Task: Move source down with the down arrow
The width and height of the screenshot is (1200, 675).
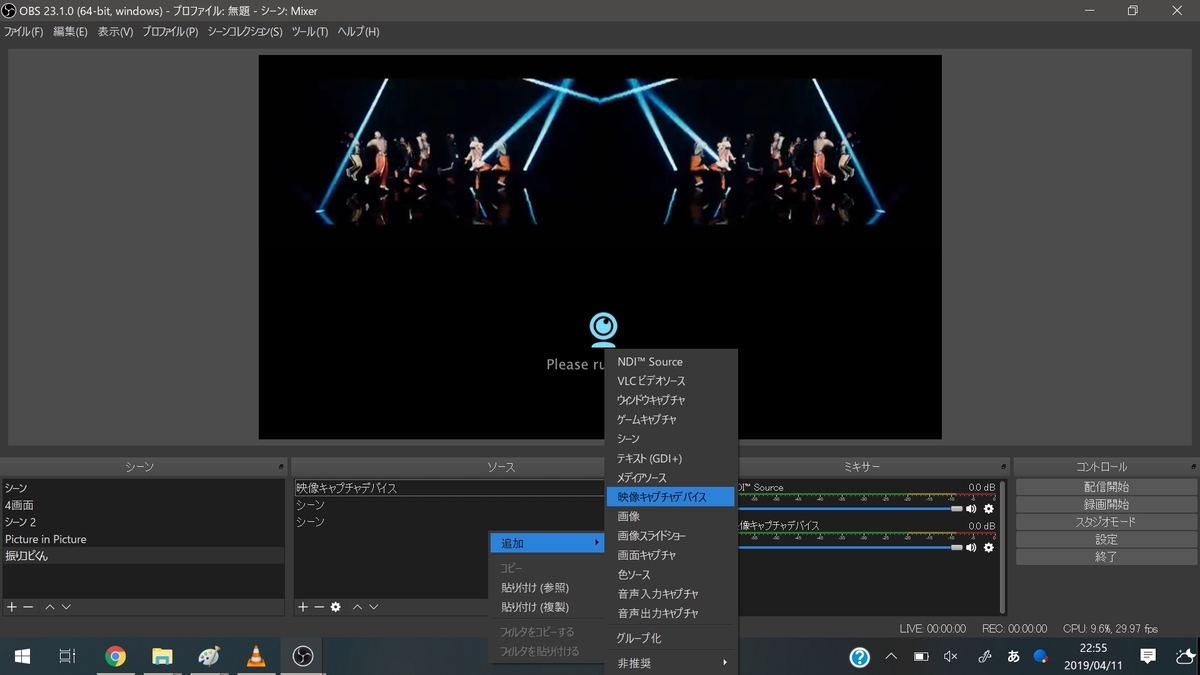Action: 373,607
